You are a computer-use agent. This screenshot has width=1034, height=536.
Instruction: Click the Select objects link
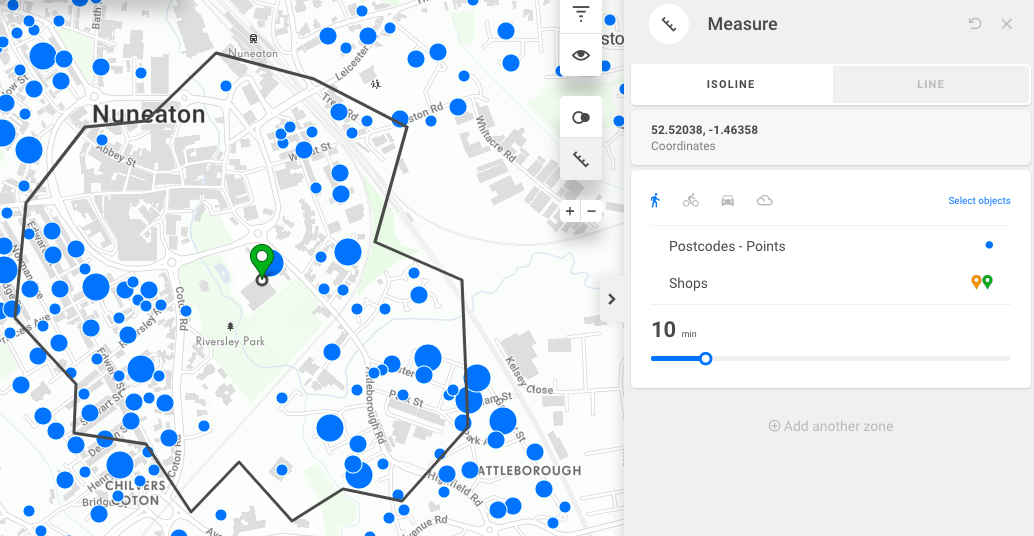click(979, 201)
